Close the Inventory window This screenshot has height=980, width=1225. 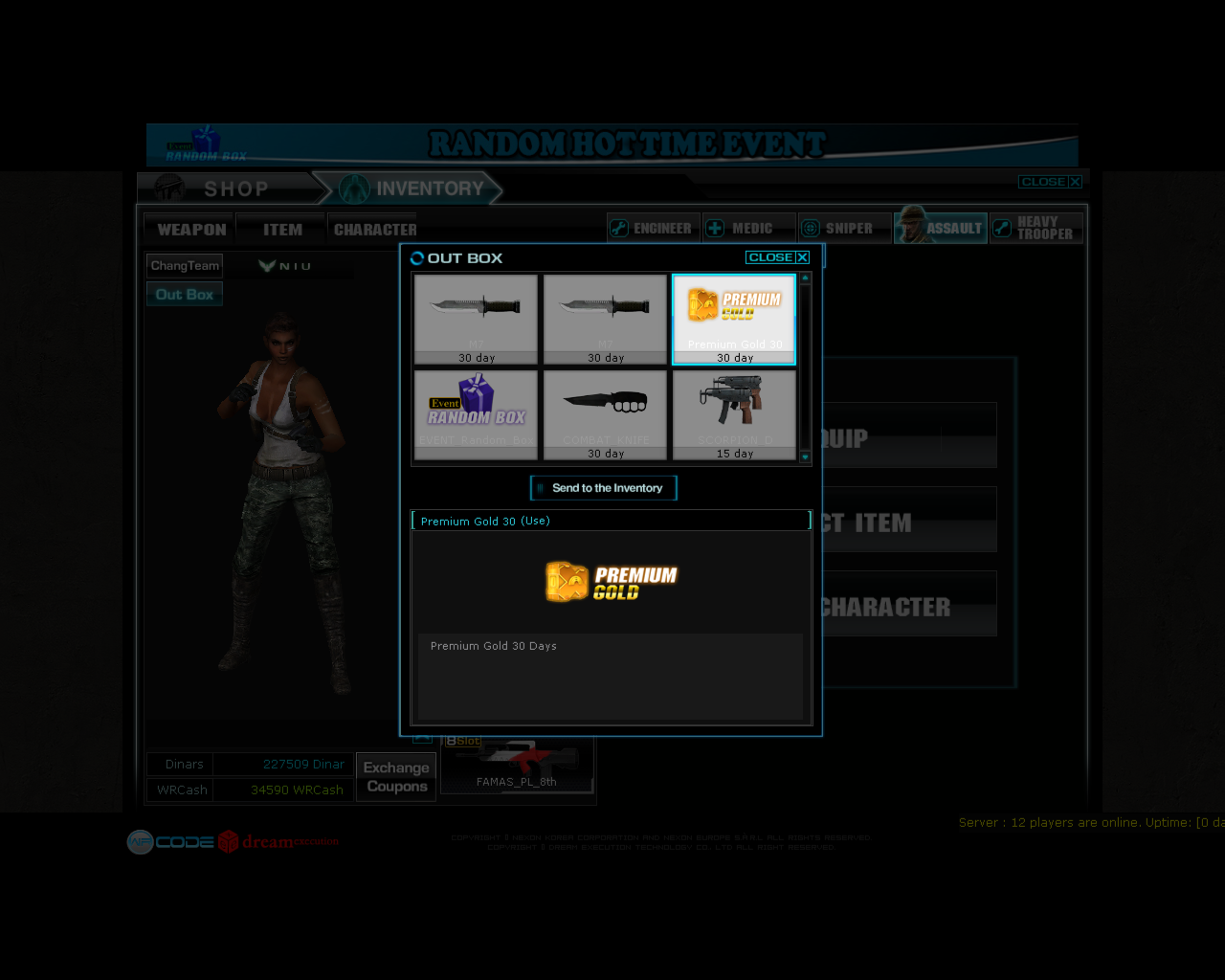pyautogui.click(x=1050, y=182)
